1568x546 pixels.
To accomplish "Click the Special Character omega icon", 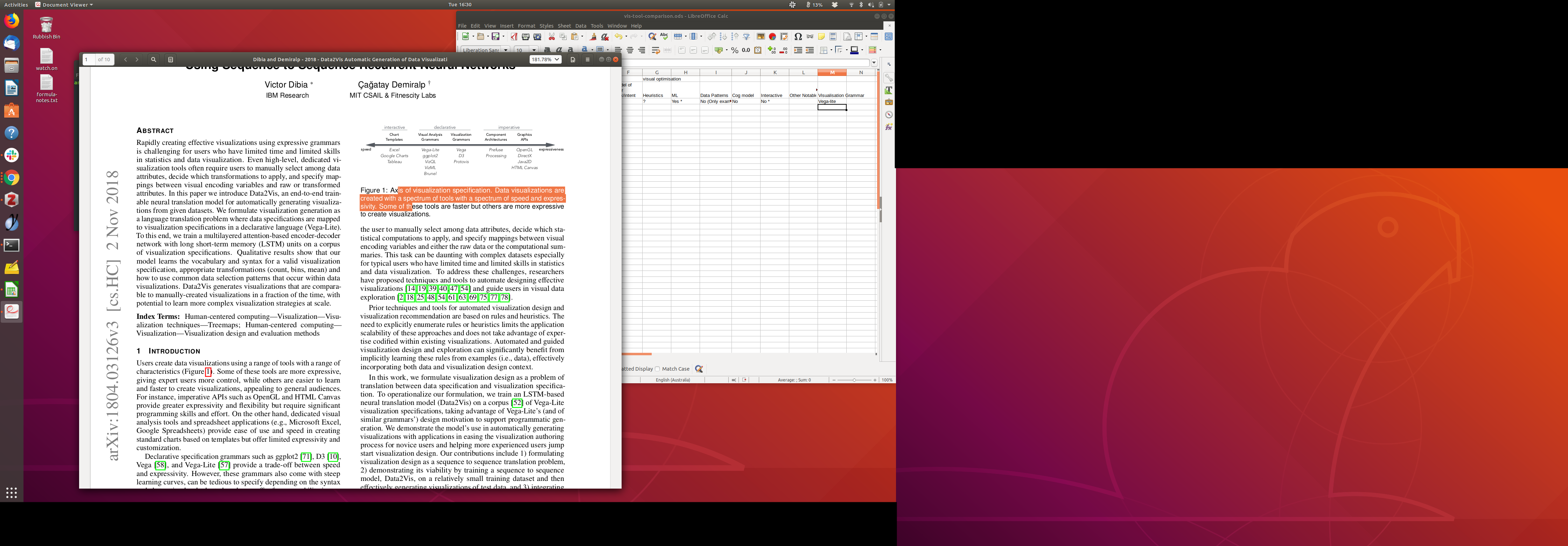I will click(x=798, y=36).
